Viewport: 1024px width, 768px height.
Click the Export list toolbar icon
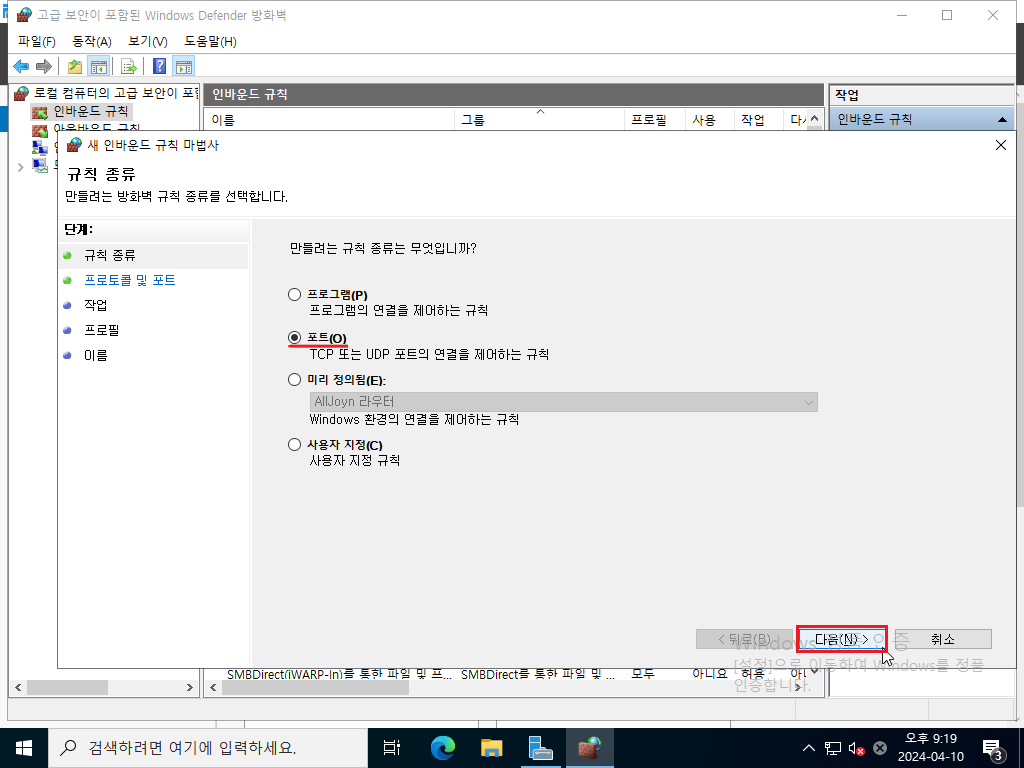tap(129, 66)
